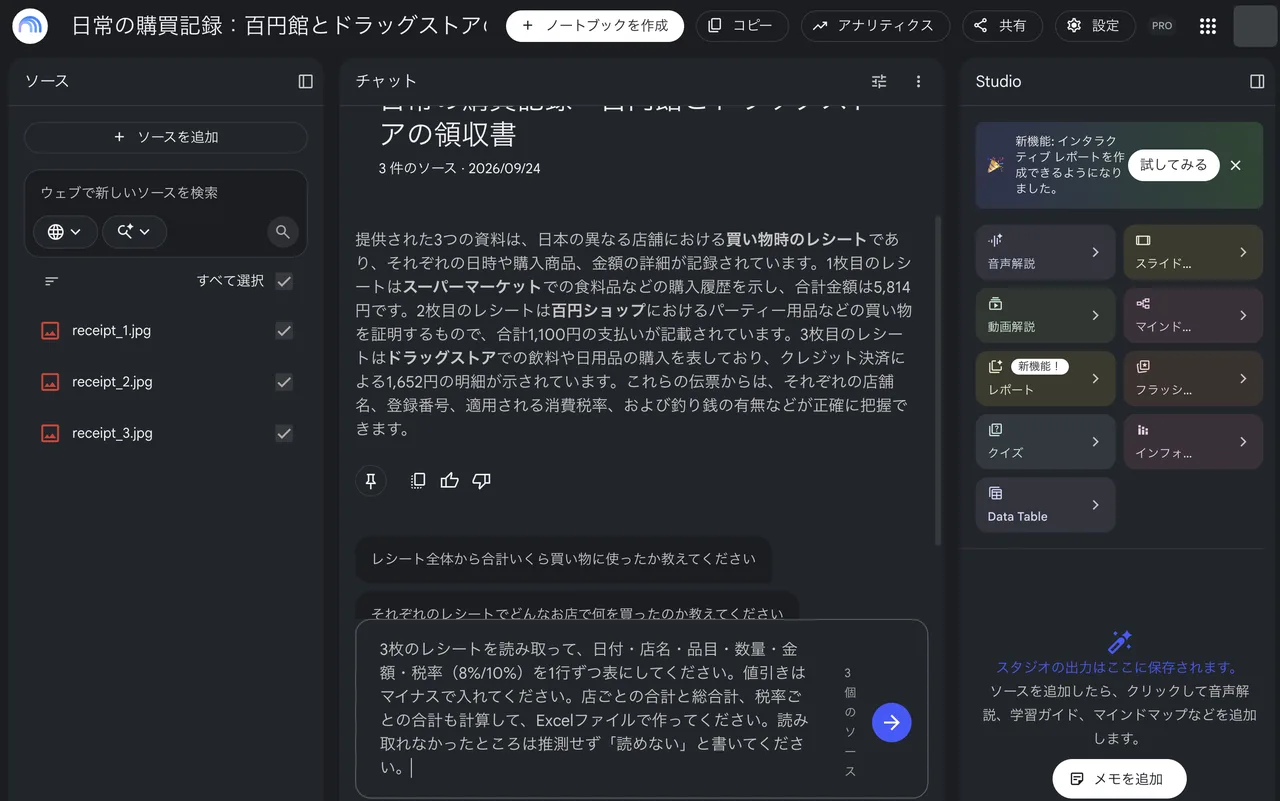Open the chat more-options three-dot menu
Image resolution: width=1280 pixels, height=801 pixels.
pos(919,82)
